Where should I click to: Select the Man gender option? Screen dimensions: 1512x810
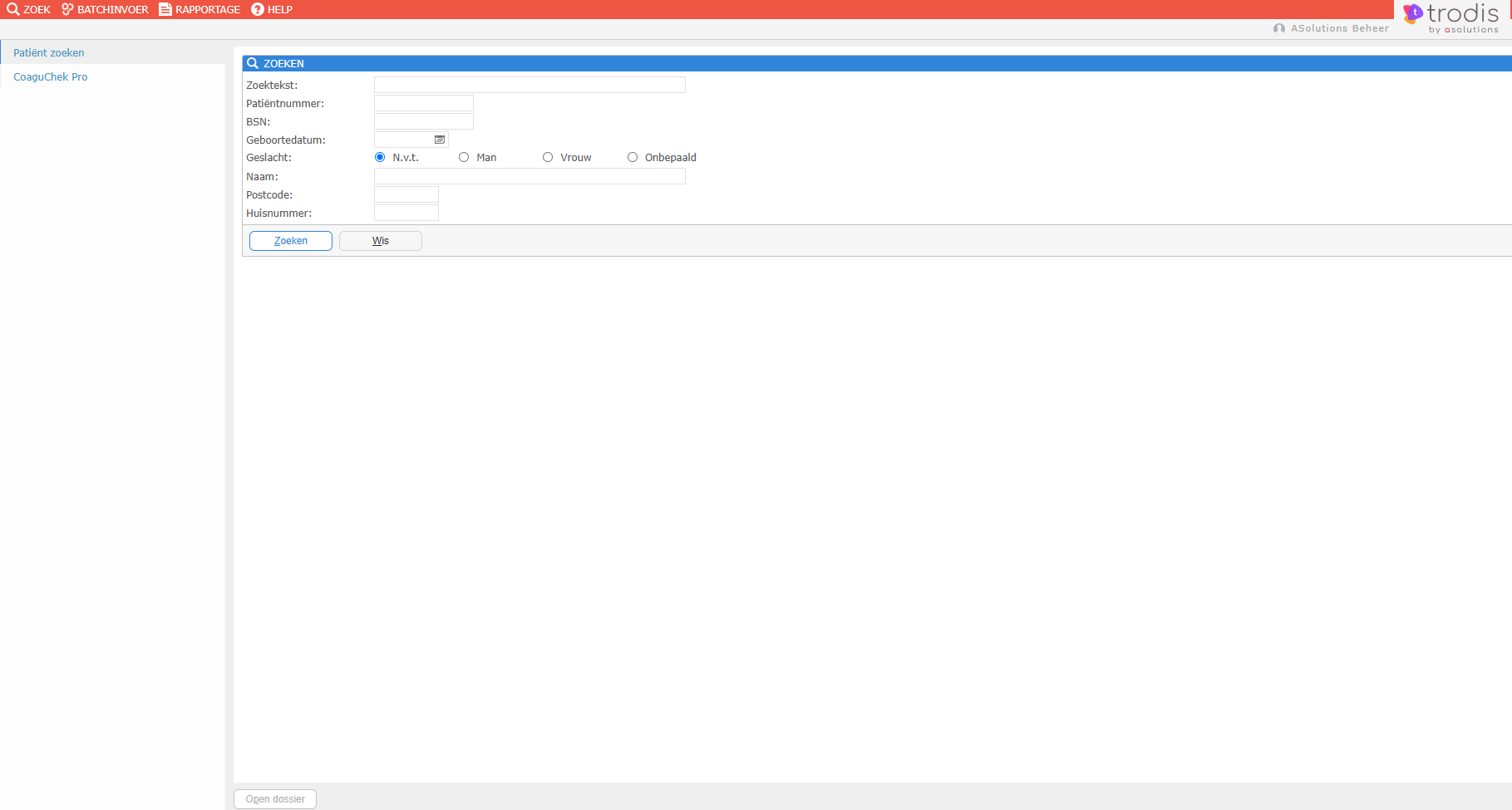click(x=464, y=157)
